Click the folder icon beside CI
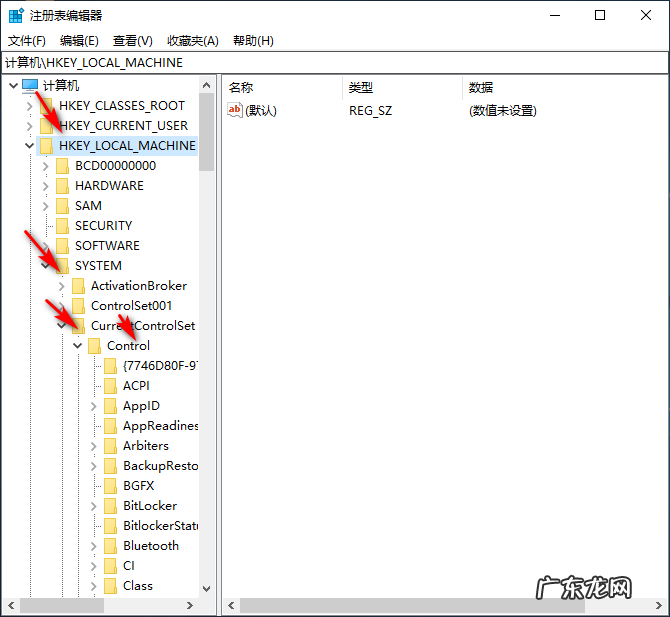This screenshot has height=617, width=670. point(110,566)
